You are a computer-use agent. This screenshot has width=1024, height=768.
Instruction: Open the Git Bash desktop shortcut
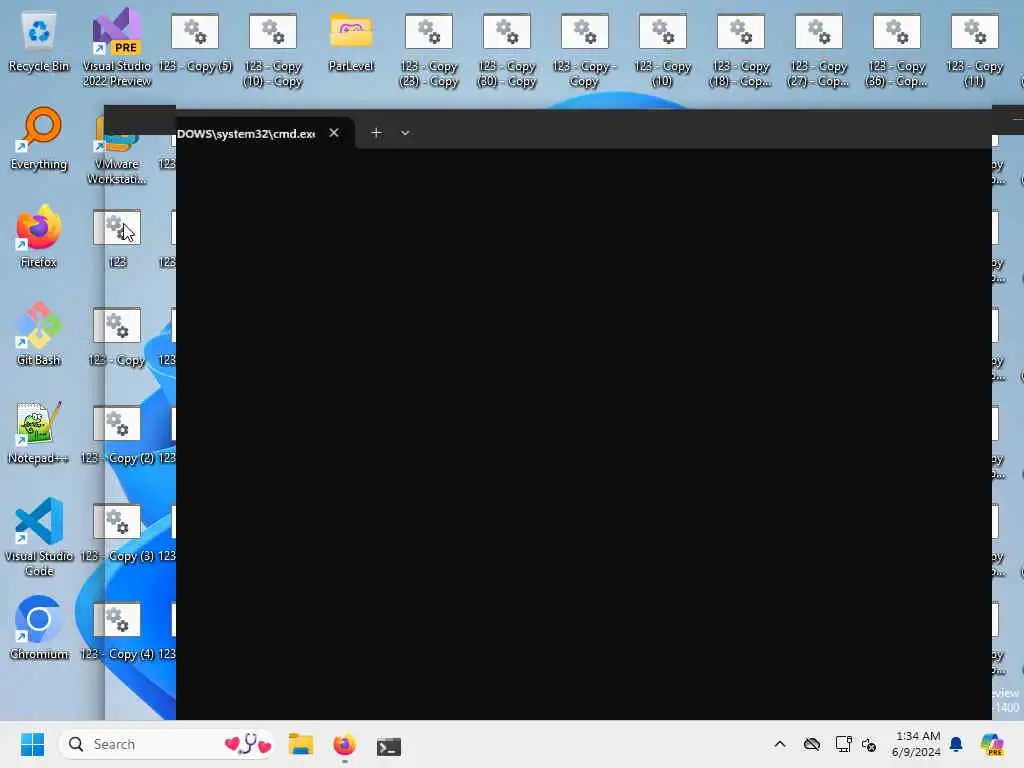click(39, 334)
